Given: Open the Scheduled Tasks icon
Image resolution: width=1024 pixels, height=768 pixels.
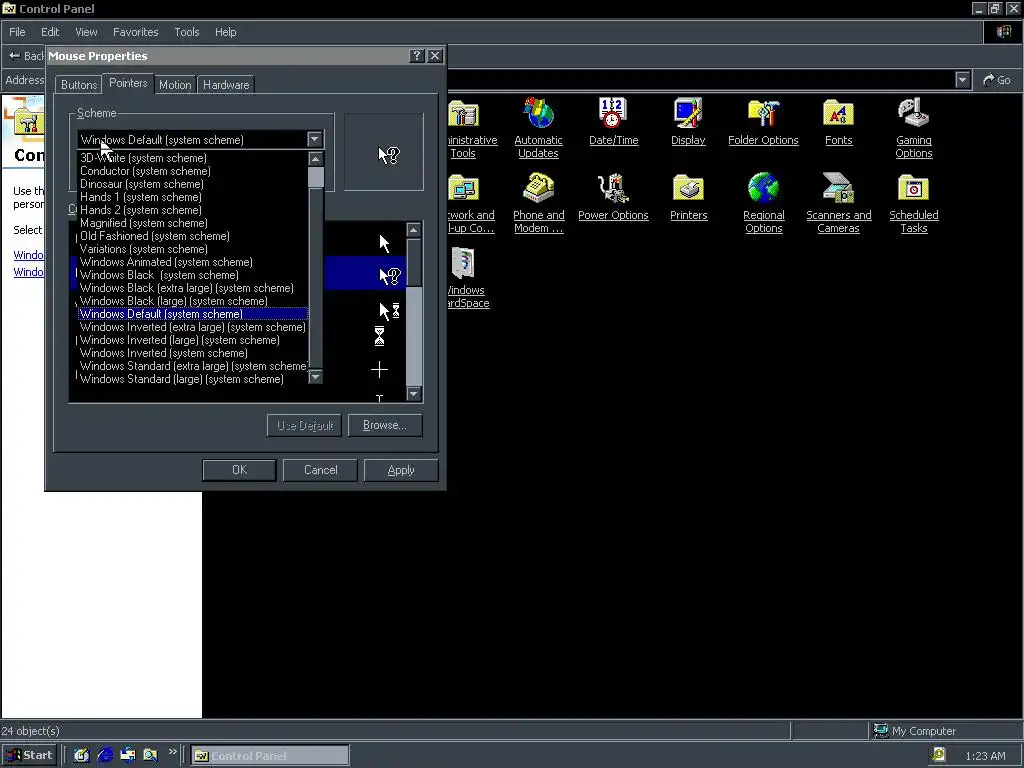Looking at the screenshot, I should pos(913,188).
